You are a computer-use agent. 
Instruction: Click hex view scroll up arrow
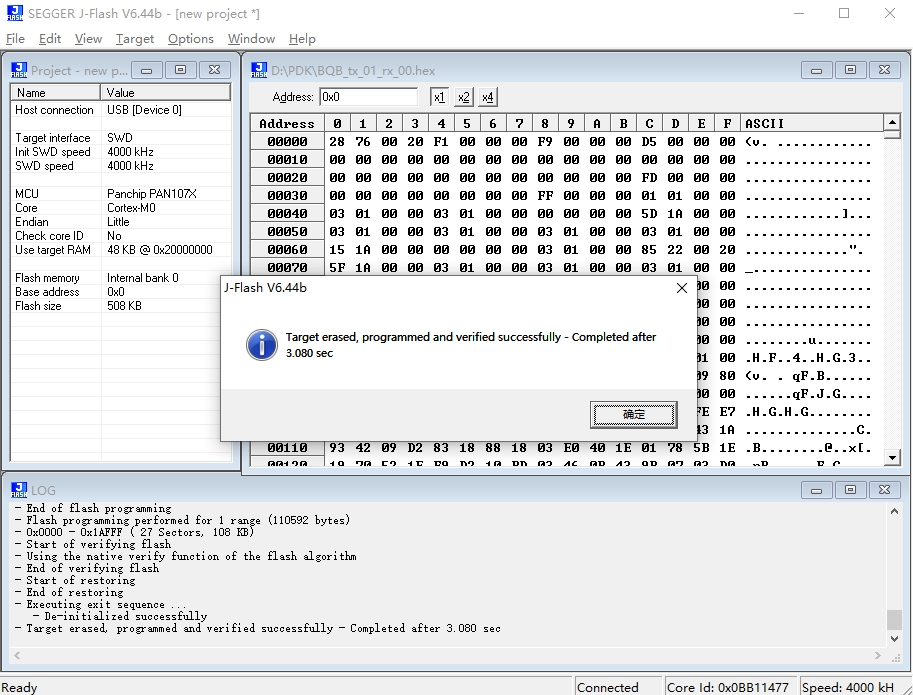click(x=892, y=122)
